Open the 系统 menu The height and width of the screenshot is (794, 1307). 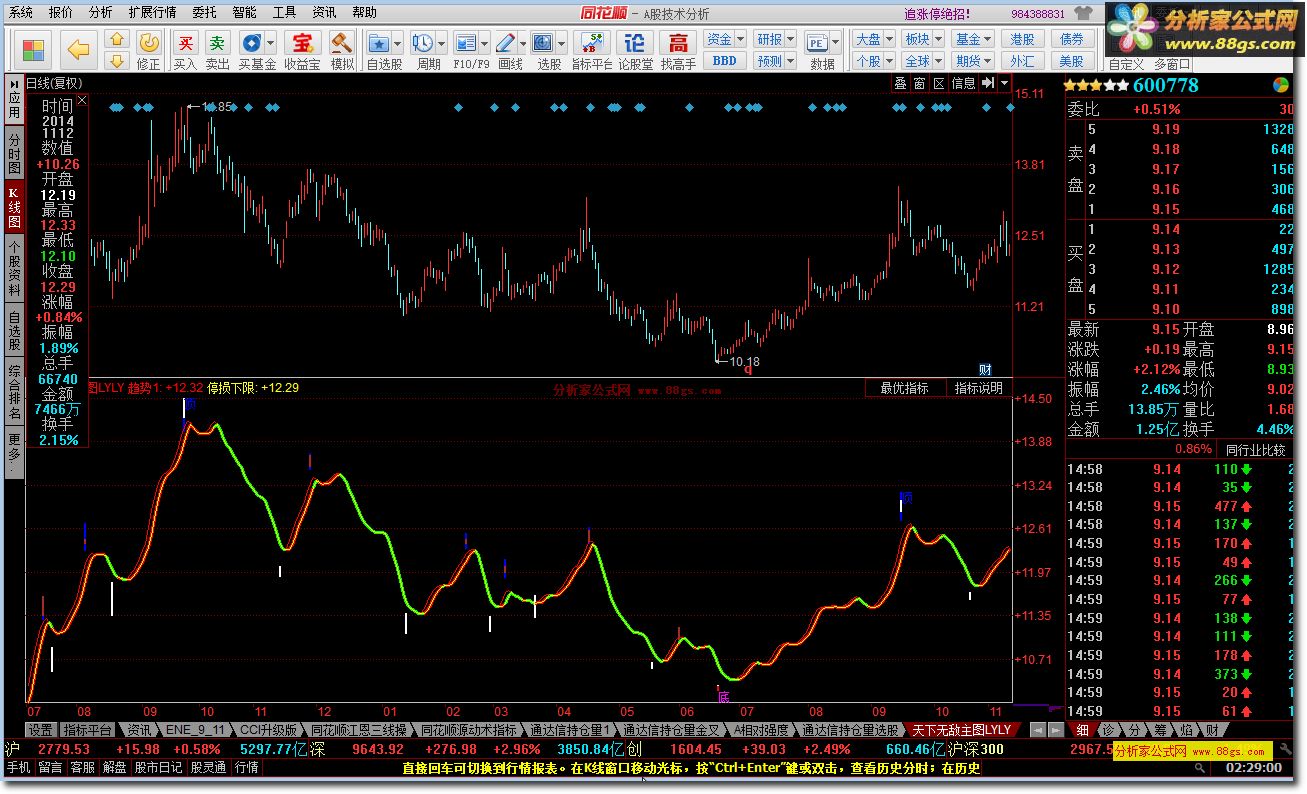pos(20,13)
